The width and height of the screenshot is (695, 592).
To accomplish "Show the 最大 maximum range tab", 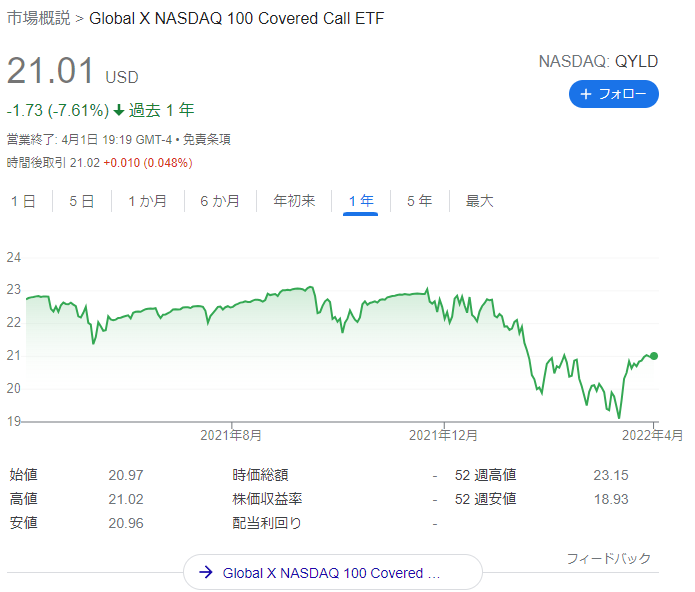I will pyautogui.click(x=480, y=201).
